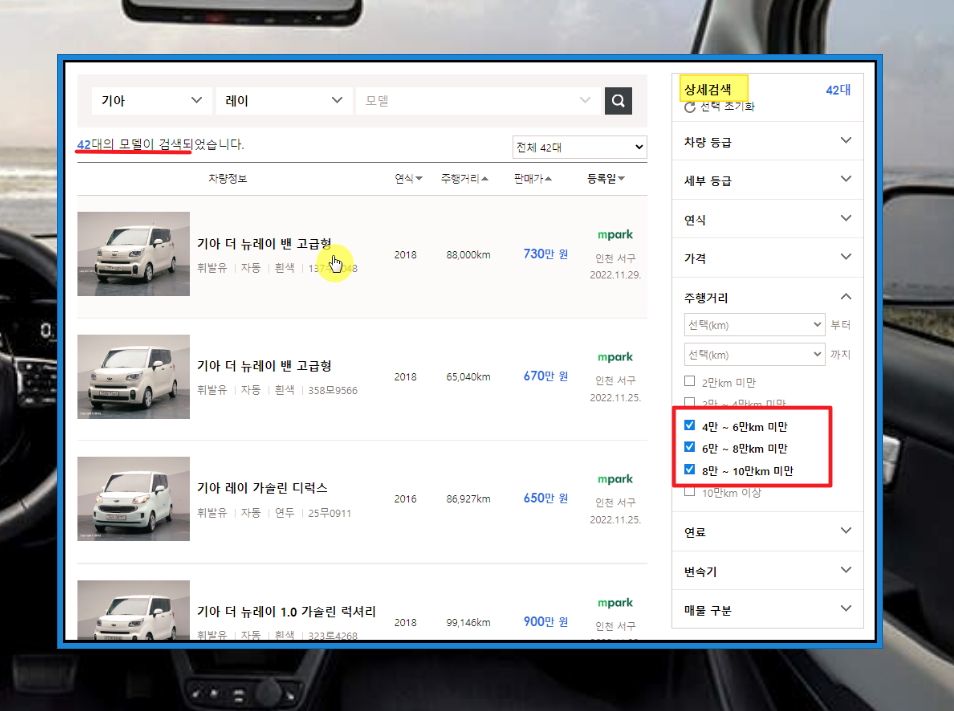
Task: Check the 10만km 이상 checkbox
Action: click(689, 491)
